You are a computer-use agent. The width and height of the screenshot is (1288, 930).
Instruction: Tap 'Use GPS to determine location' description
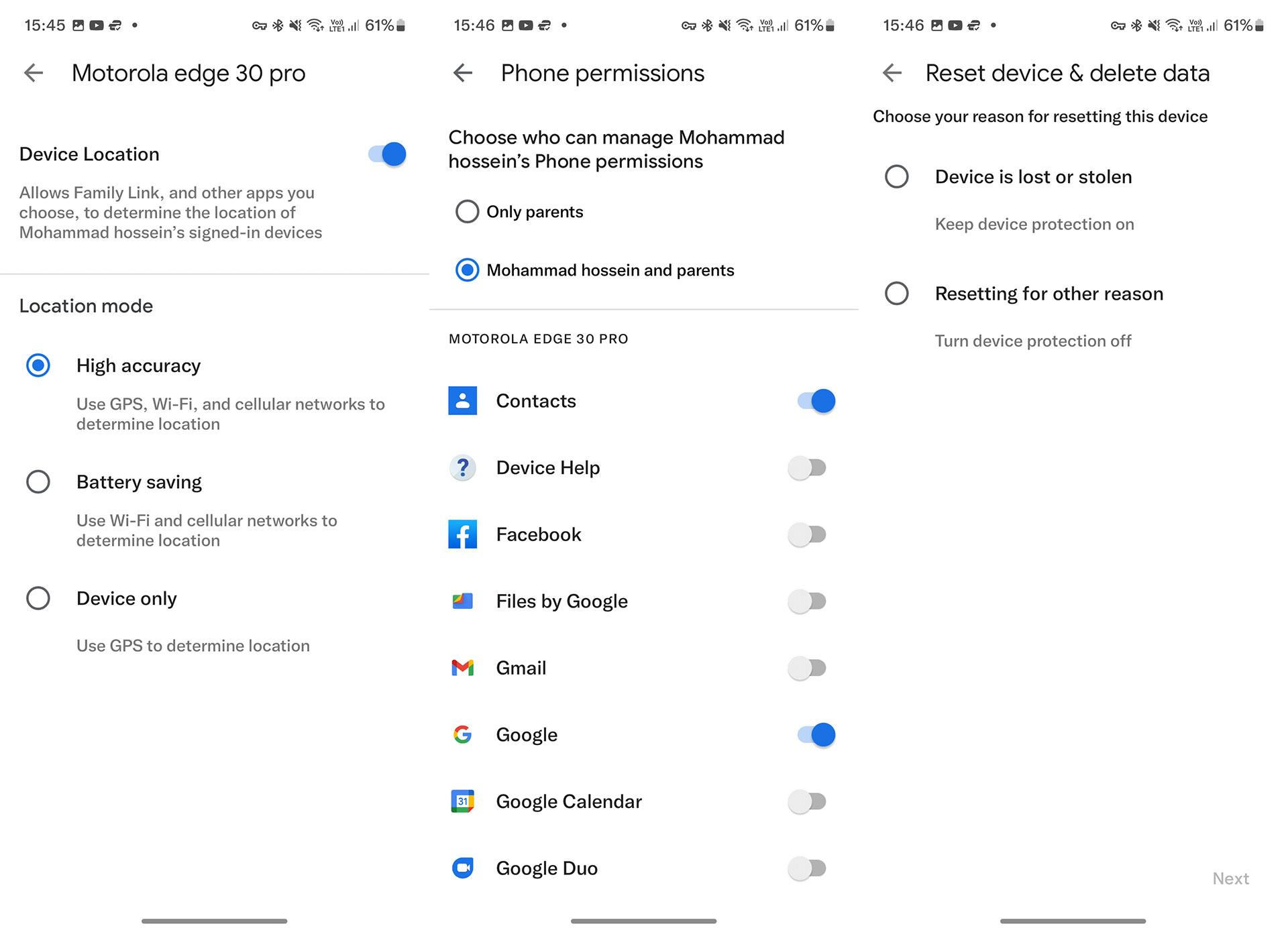coord(193,646)
